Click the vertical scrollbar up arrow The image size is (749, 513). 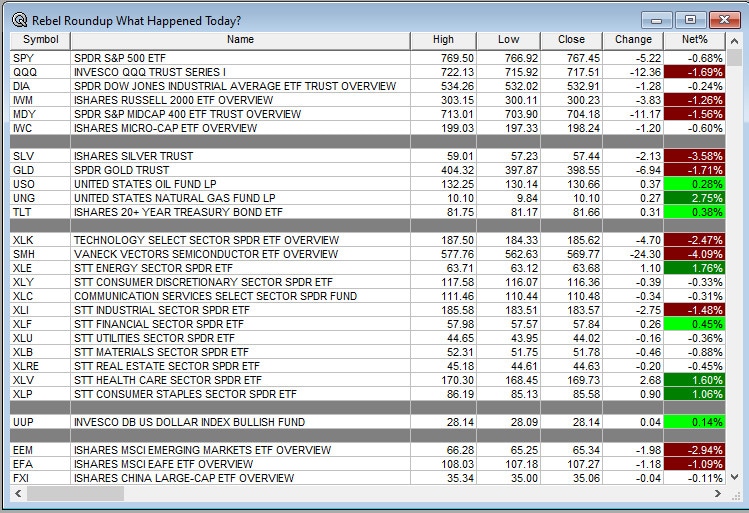(735, 41)
